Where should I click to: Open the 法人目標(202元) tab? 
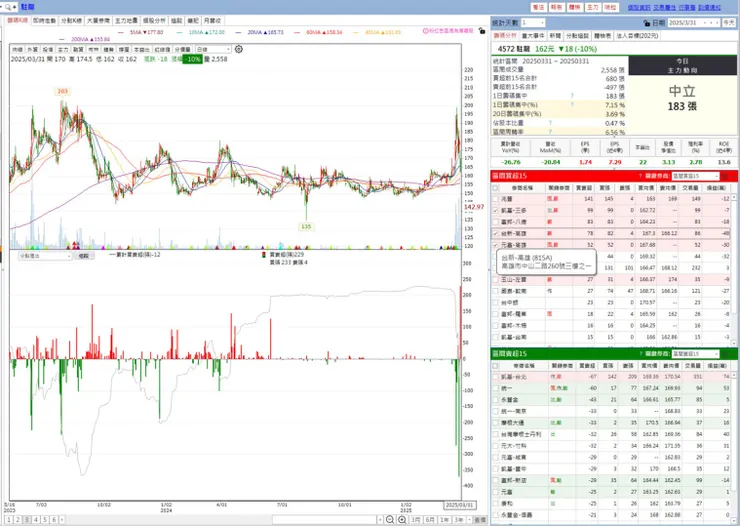(637, 36)
